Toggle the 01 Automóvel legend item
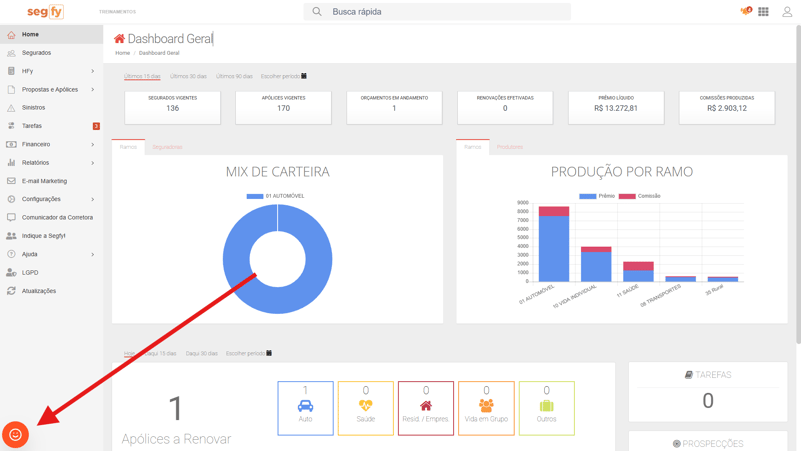Image resolution: width=801 pixels, height=451 pixels. click(276, 196)
